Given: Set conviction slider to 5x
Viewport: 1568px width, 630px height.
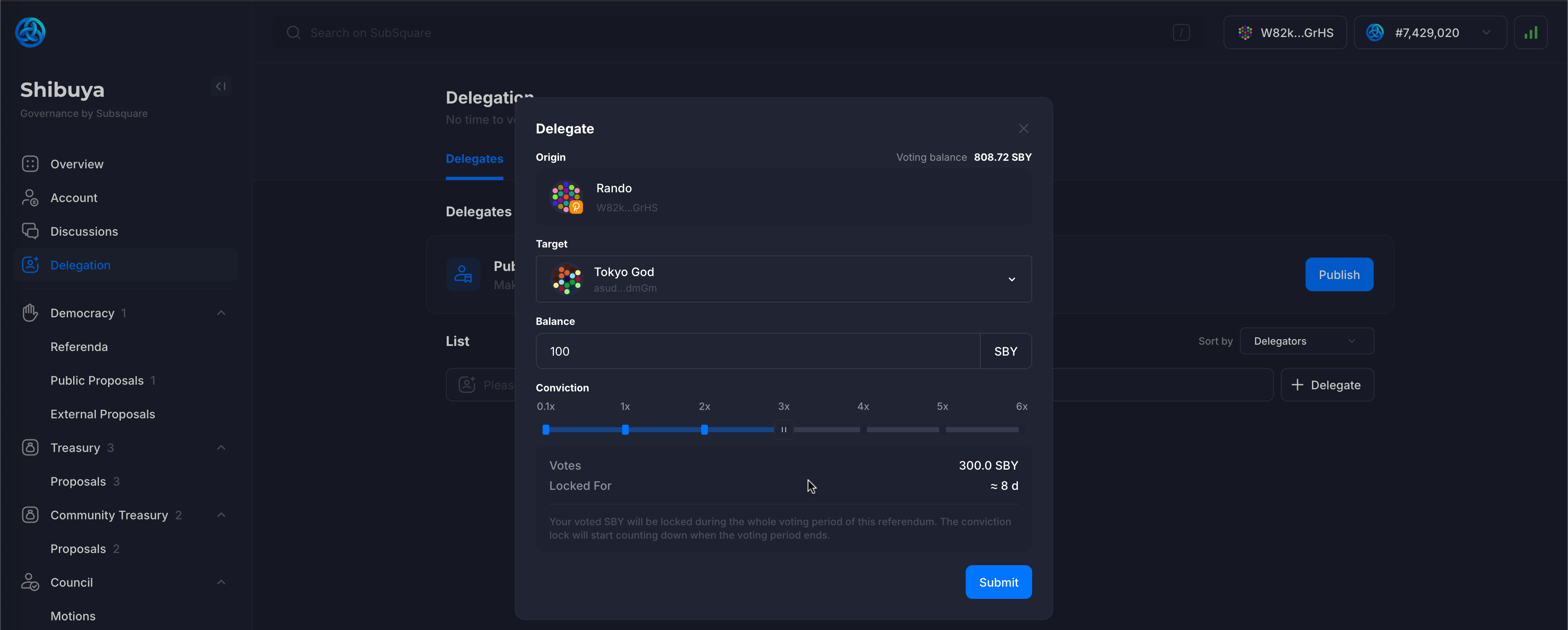Looking at the screenshot, I should point(942,430).
